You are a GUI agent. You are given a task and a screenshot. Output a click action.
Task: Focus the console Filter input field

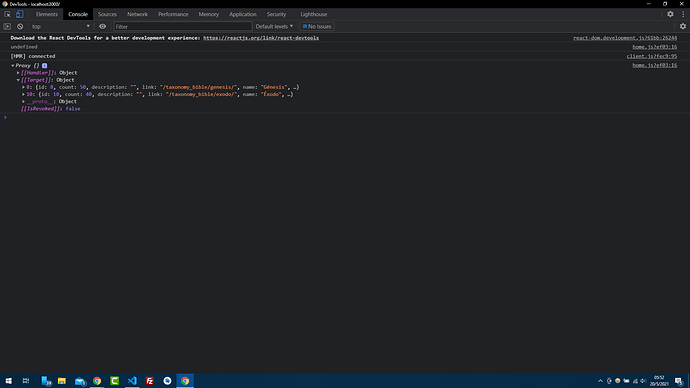pos(183,26)
